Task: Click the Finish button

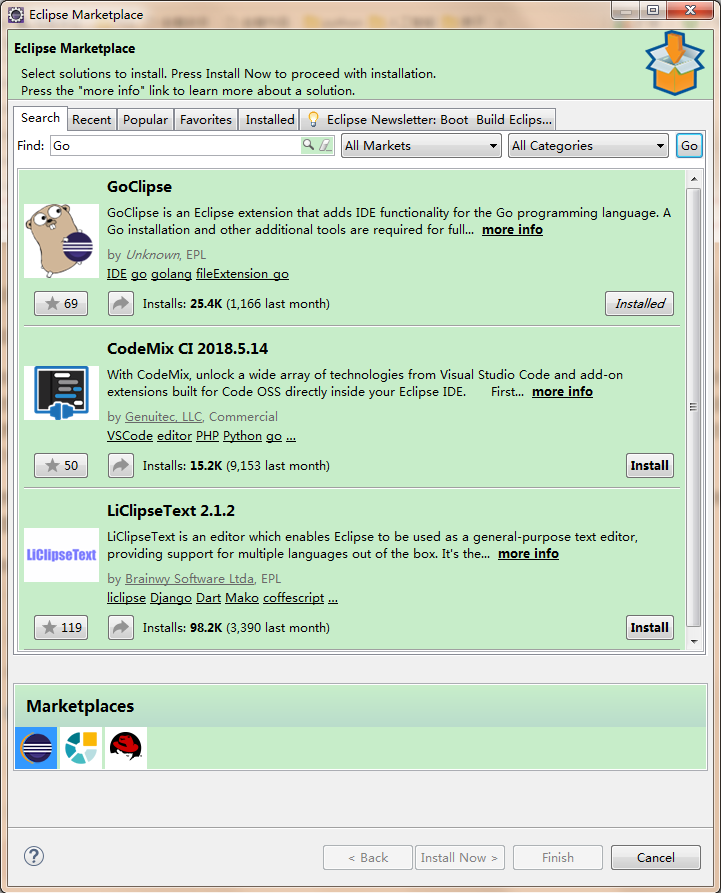Action: click(558, 858)
